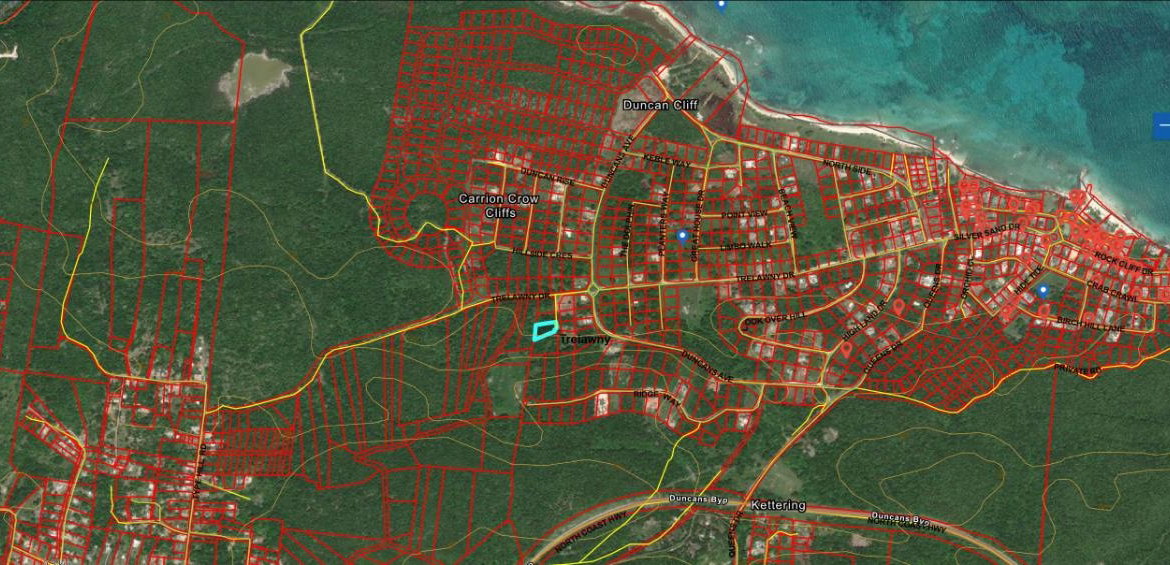Click the NORTH SIDE street label
1170x565 pixels.
pos(847,167)
